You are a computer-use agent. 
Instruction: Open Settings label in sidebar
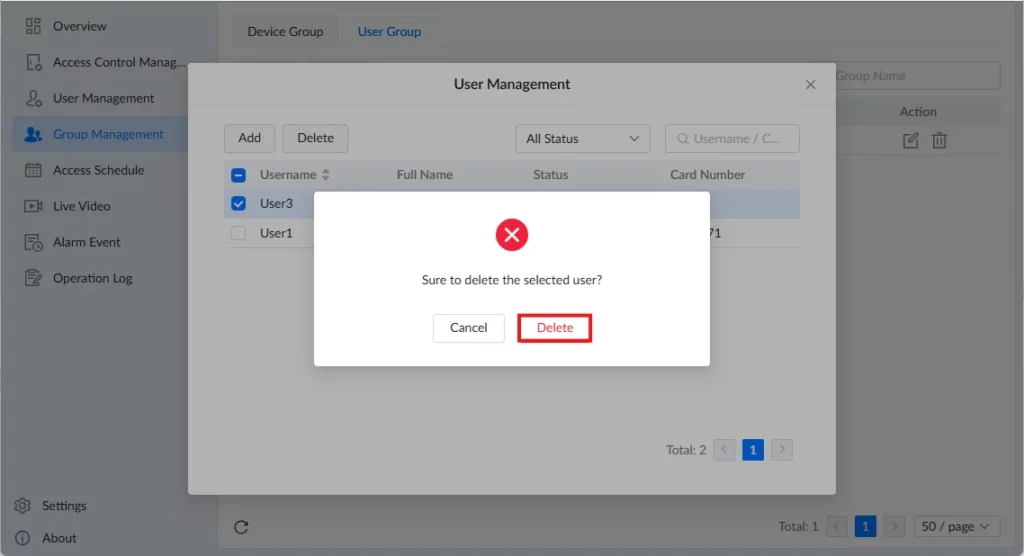click(x=64, y=506)
